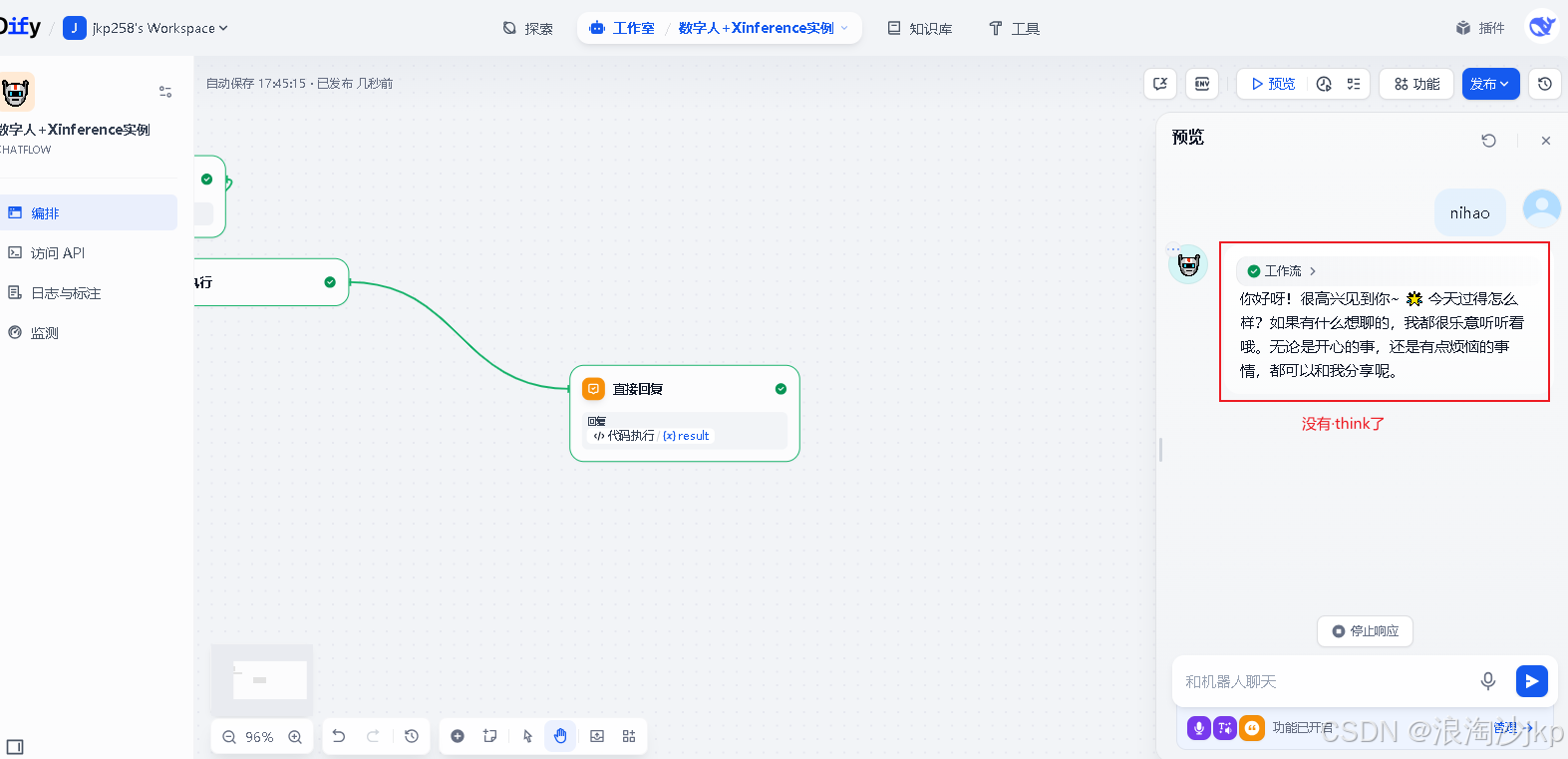Expand the 数字人+Xinference实例 app switcher
The height and width of the screenshot is (759, 1568).
point(764,28)
